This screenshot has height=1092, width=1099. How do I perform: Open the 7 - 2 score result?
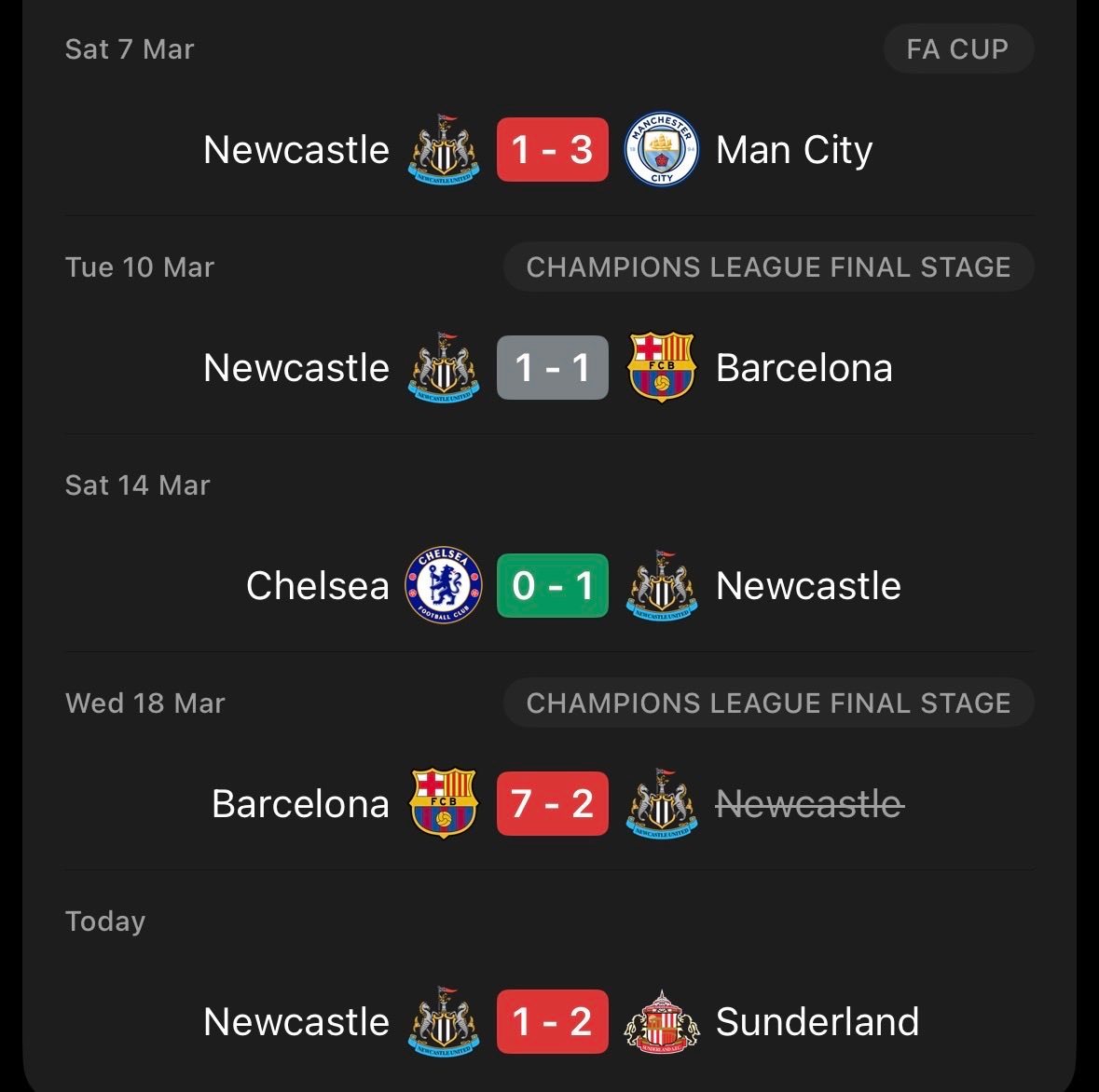[x=552, y=803]
